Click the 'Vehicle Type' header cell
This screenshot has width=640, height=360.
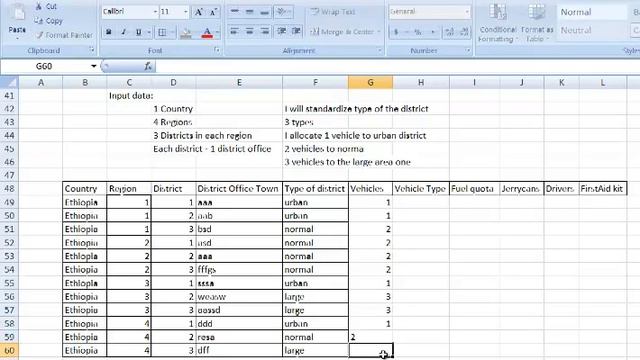pos(421,189)
